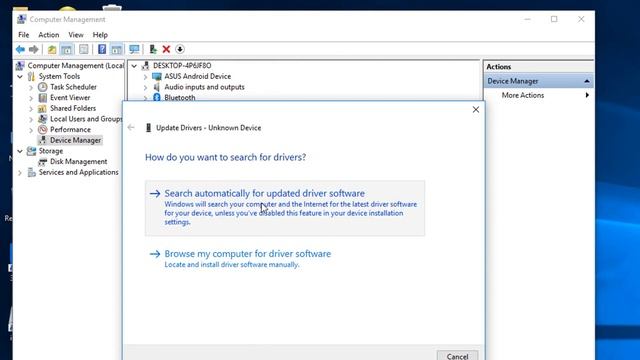Image resolution: width=640 pixels, height=360 pixels.
Task: Click the gray Forward arrow in toolbar
Action: click(x=33, y=49)
